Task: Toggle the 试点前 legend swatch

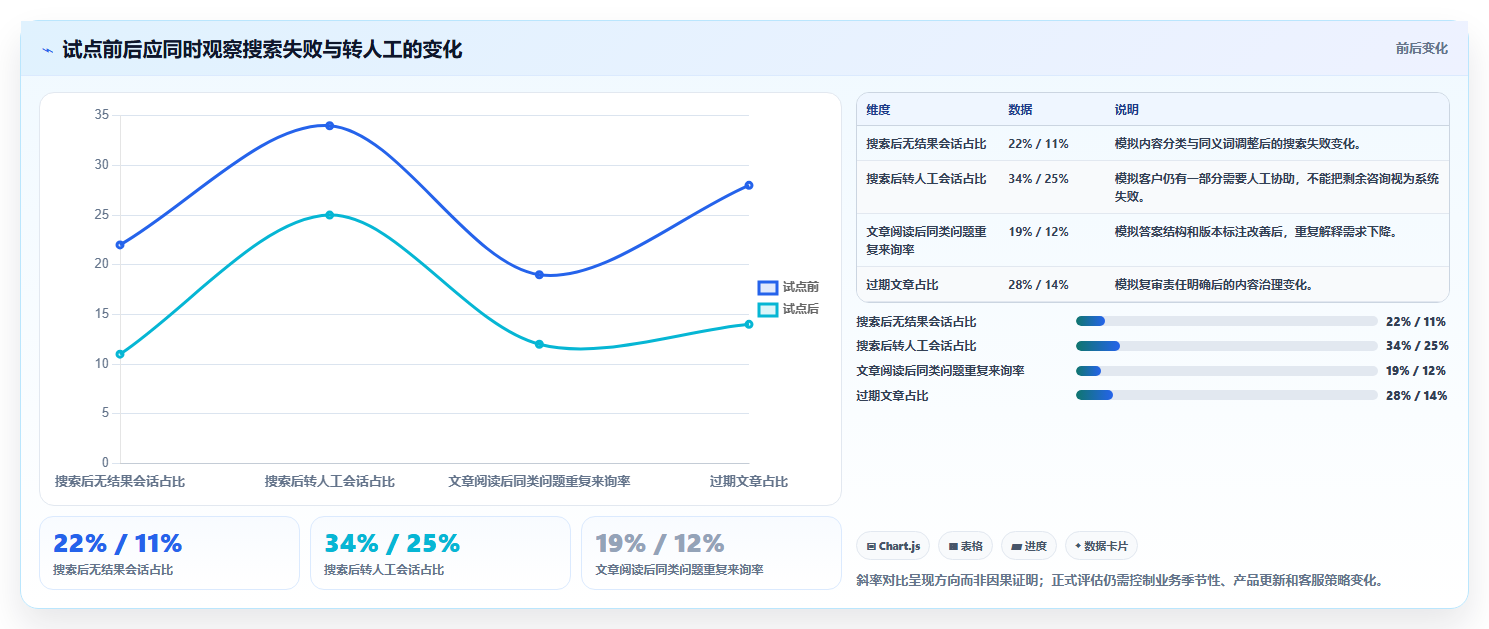Action: click(x=767, y=287)
